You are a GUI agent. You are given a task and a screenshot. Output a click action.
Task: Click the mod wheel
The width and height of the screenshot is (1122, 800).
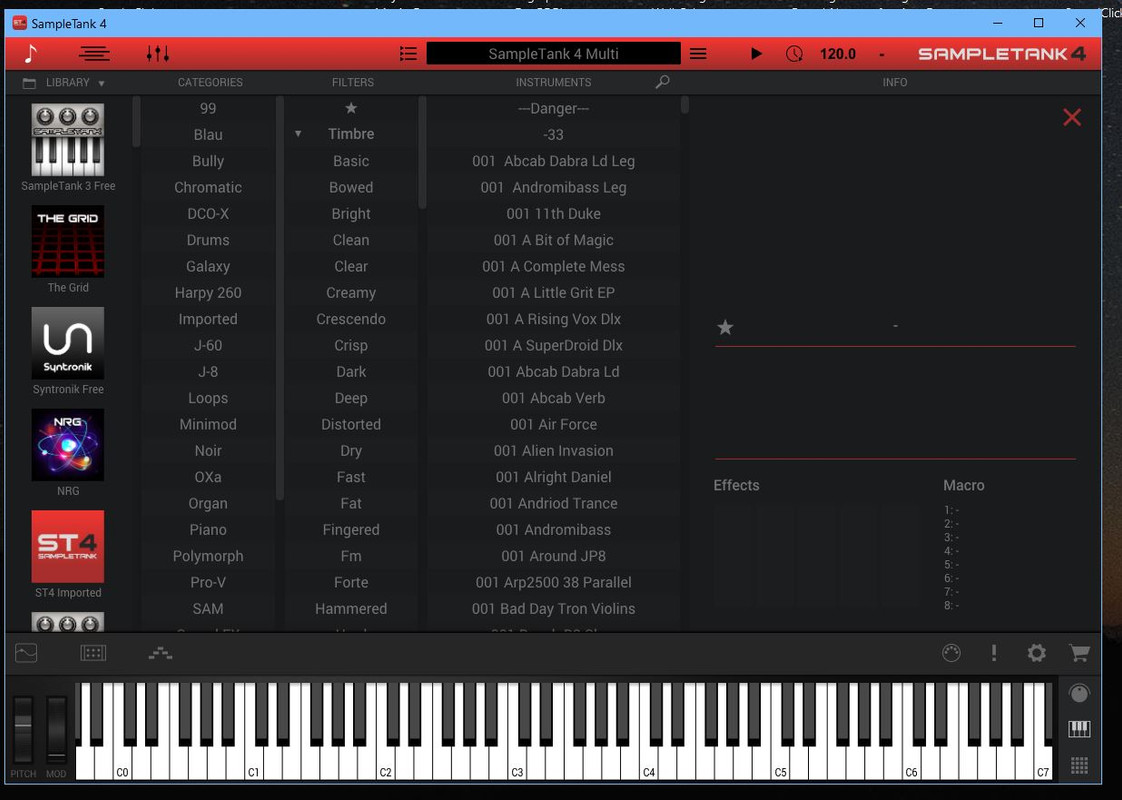pyautogui.click(x=56, y=730)
